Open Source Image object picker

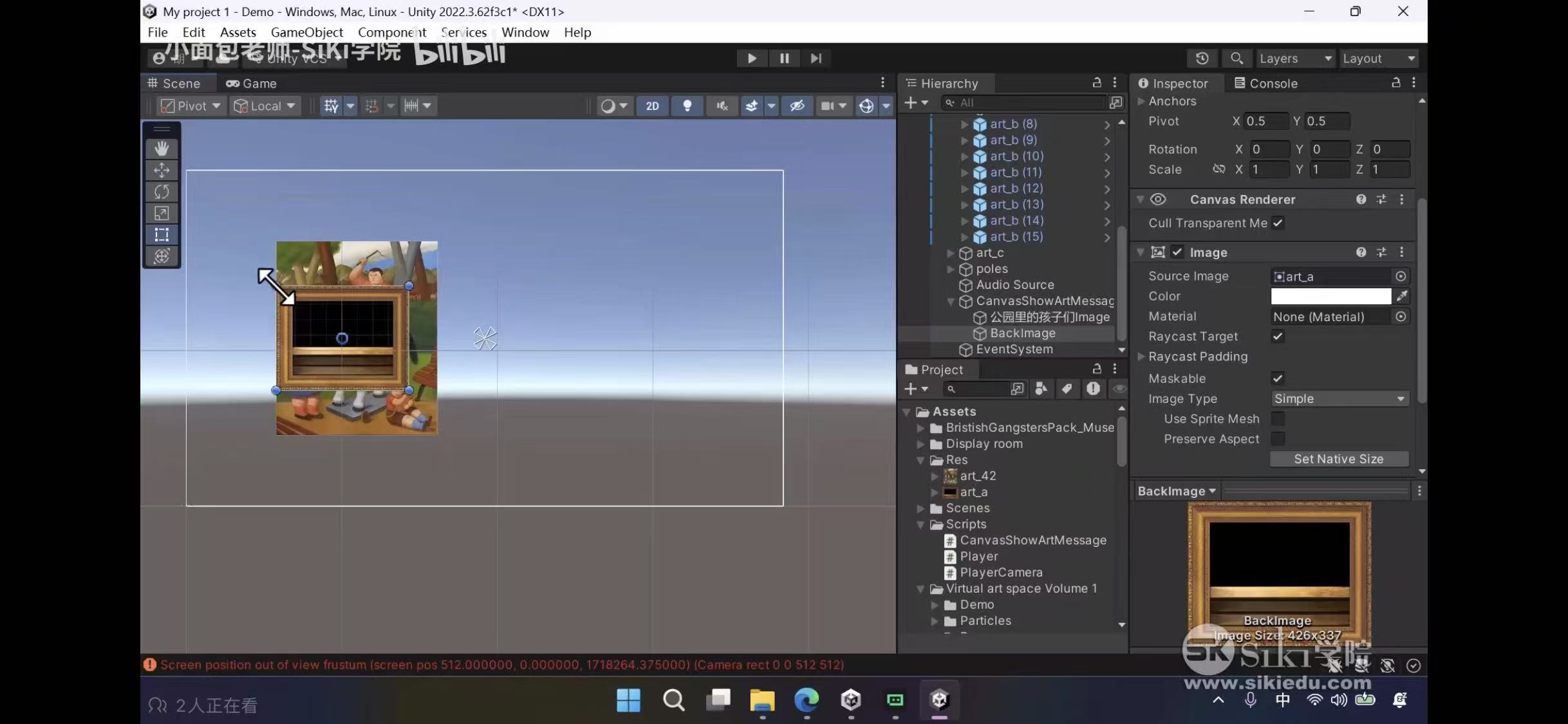1401,276
